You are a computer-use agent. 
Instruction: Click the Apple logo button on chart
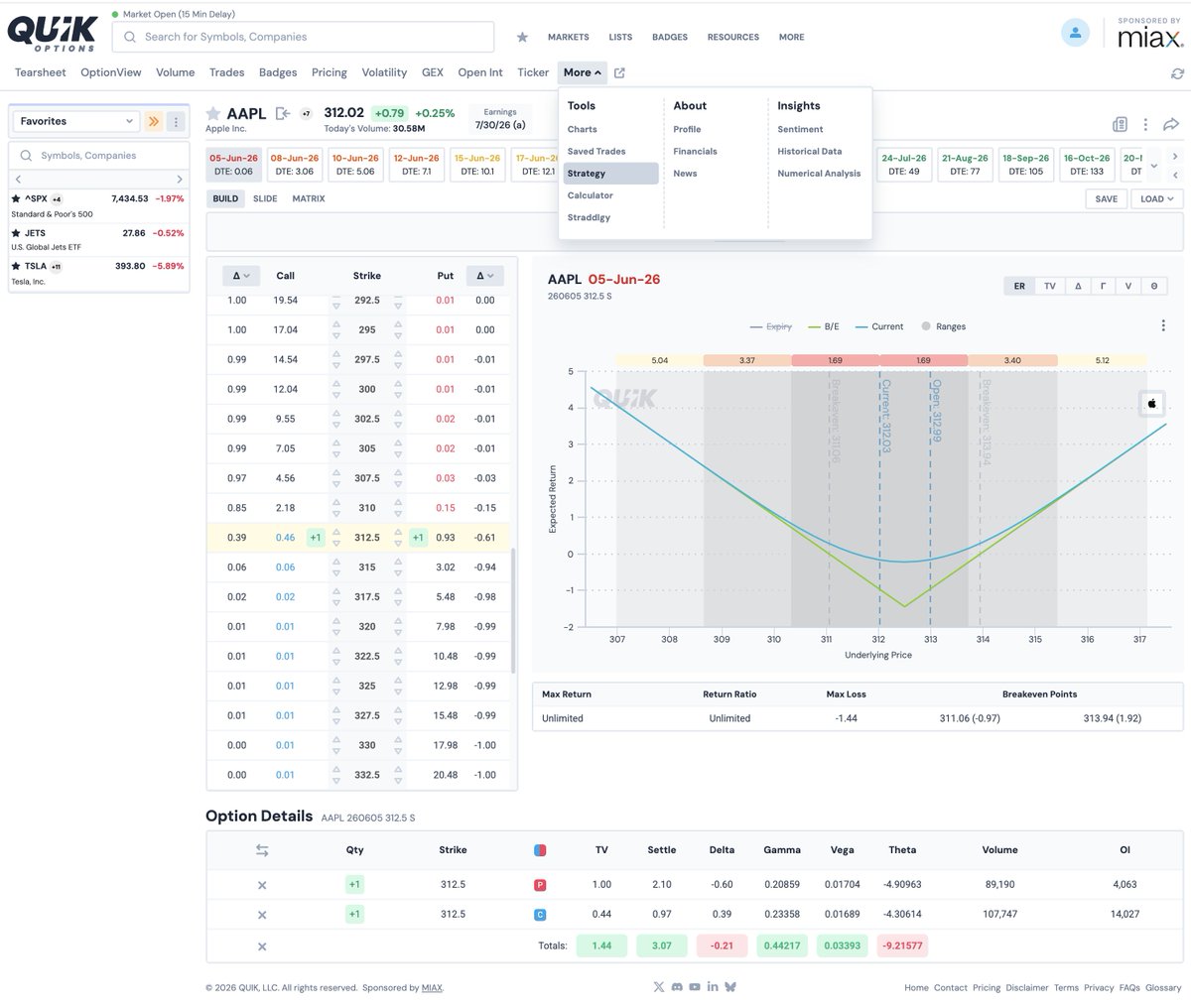click(1152, 403)
